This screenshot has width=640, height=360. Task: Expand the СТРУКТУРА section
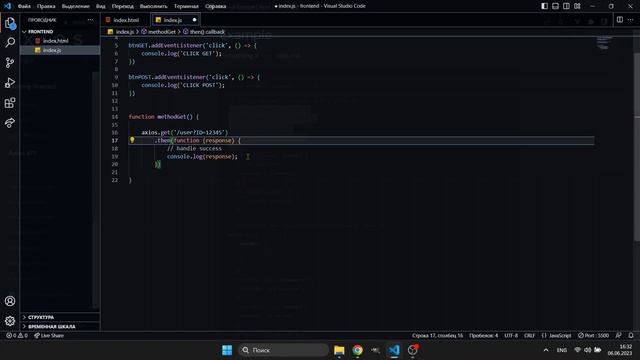60,317
